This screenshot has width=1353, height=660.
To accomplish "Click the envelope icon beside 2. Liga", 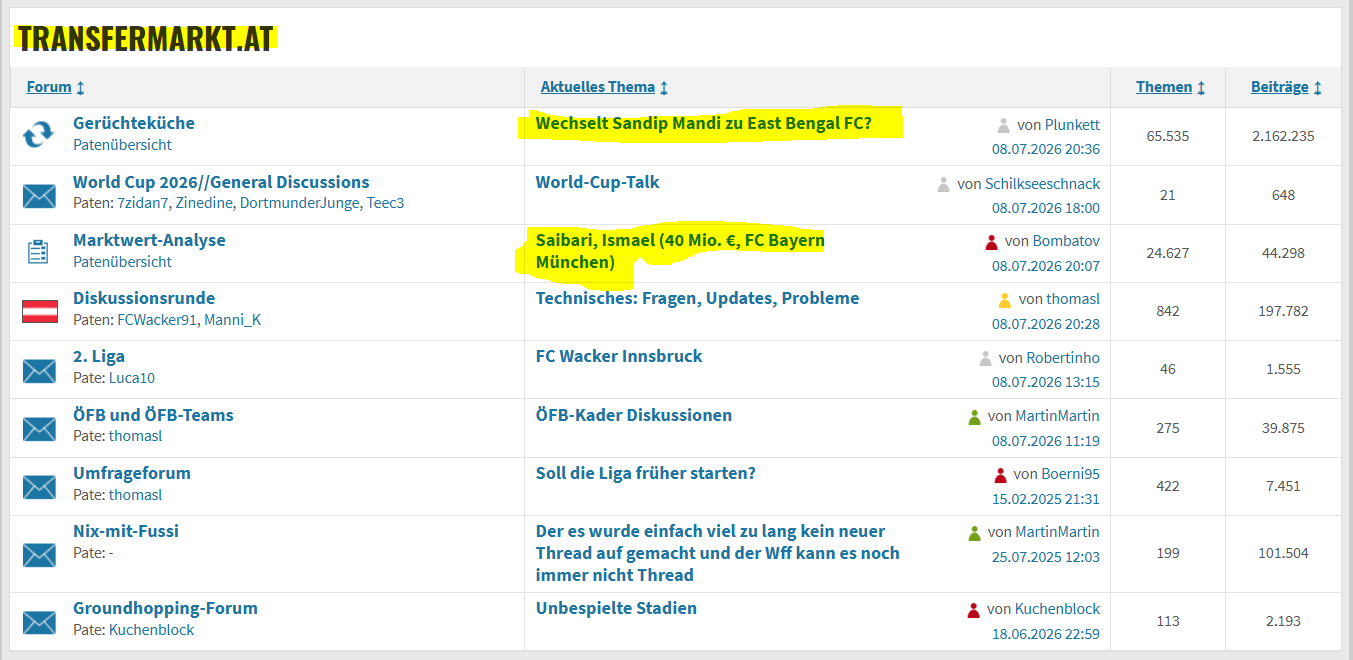I will point(39,369).
